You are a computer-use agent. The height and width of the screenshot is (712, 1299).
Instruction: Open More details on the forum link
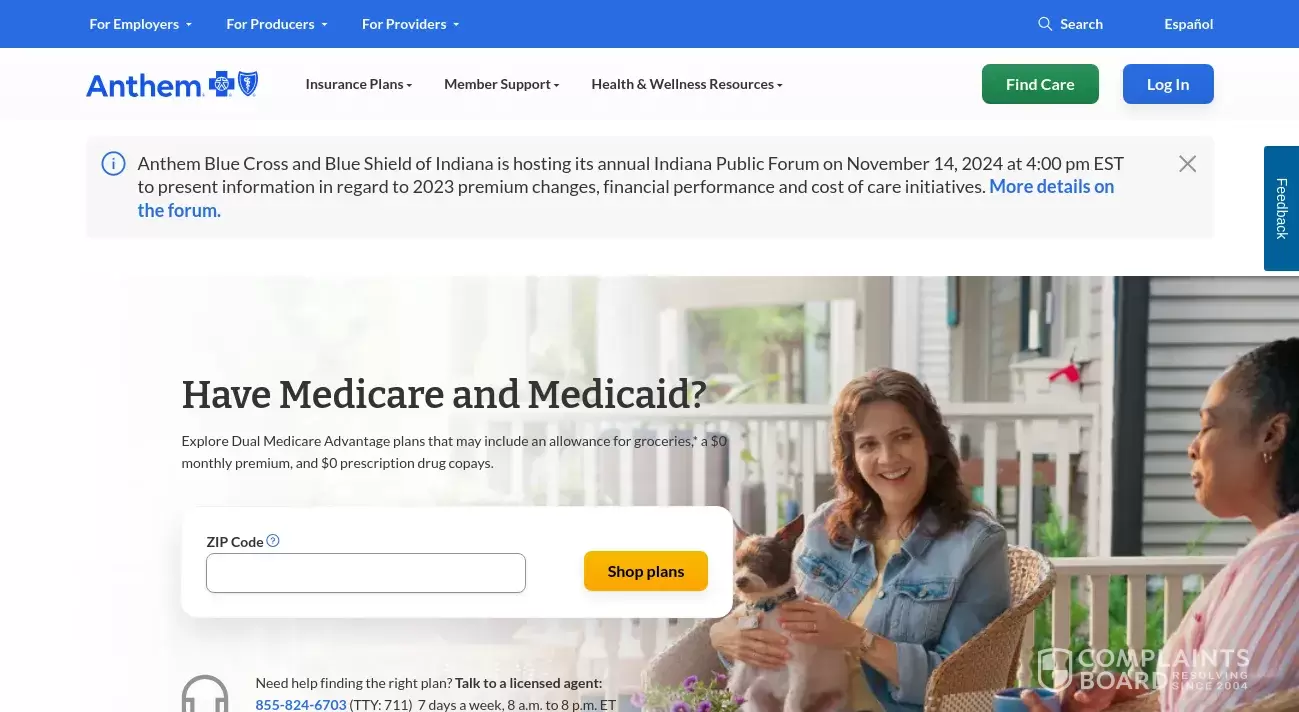(626, 198)
